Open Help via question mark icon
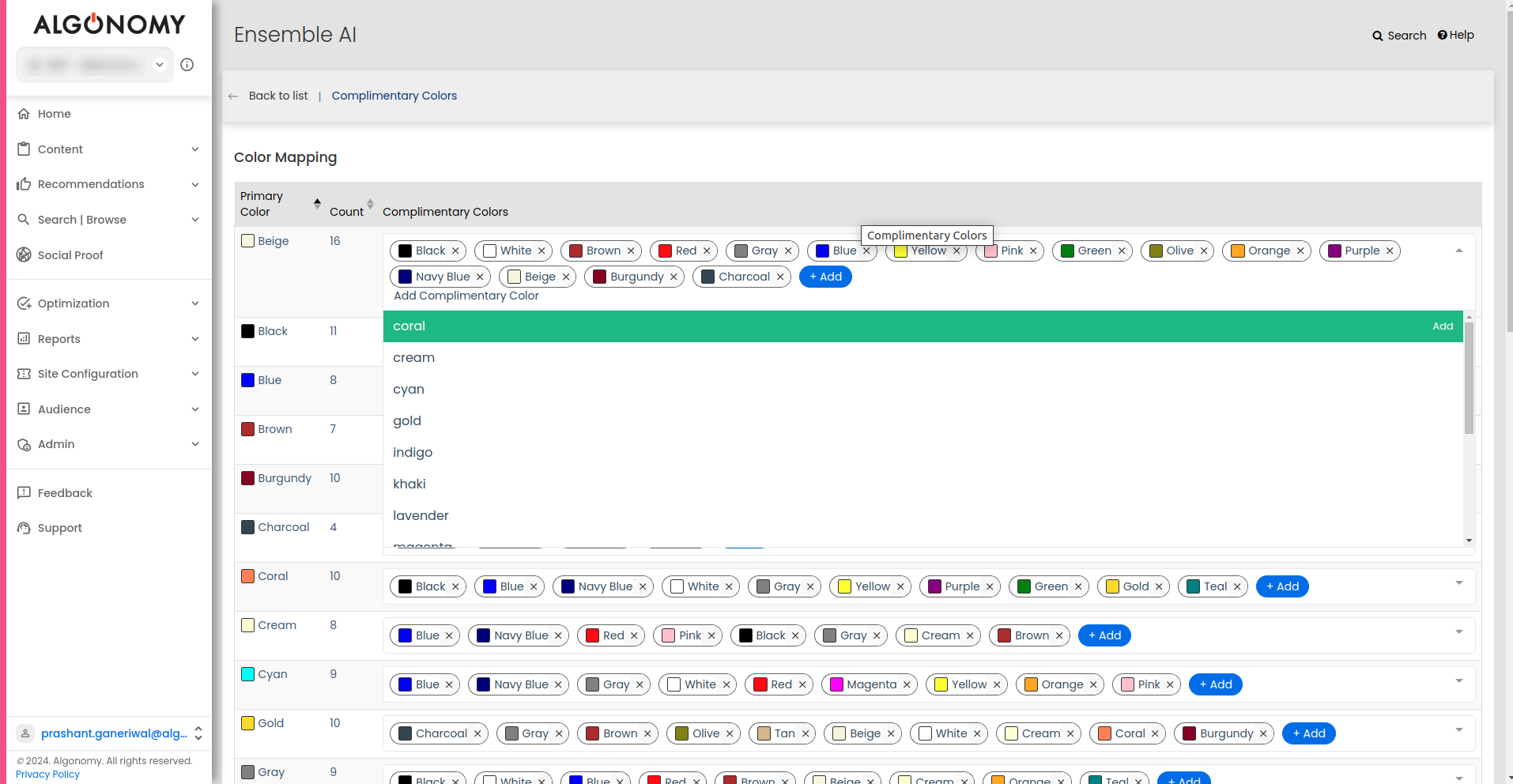 [x=1442, y=35]
